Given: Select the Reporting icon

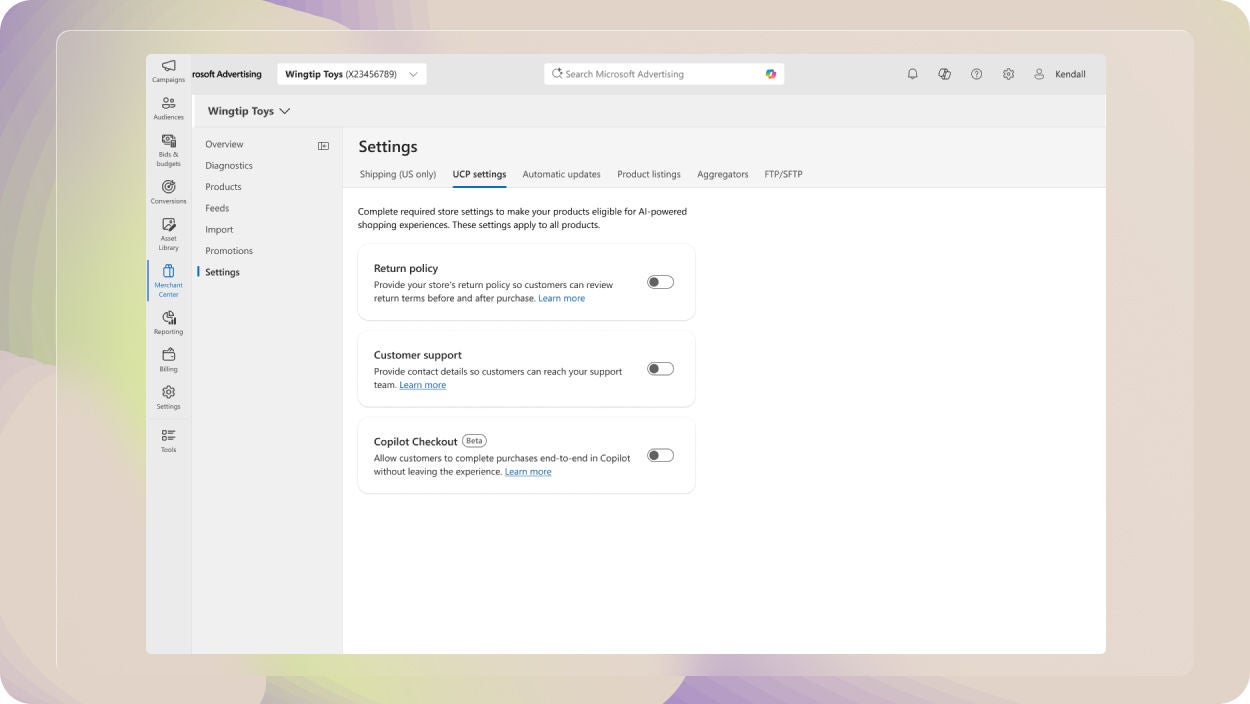Looking at the screenshot, I should 168,320.
